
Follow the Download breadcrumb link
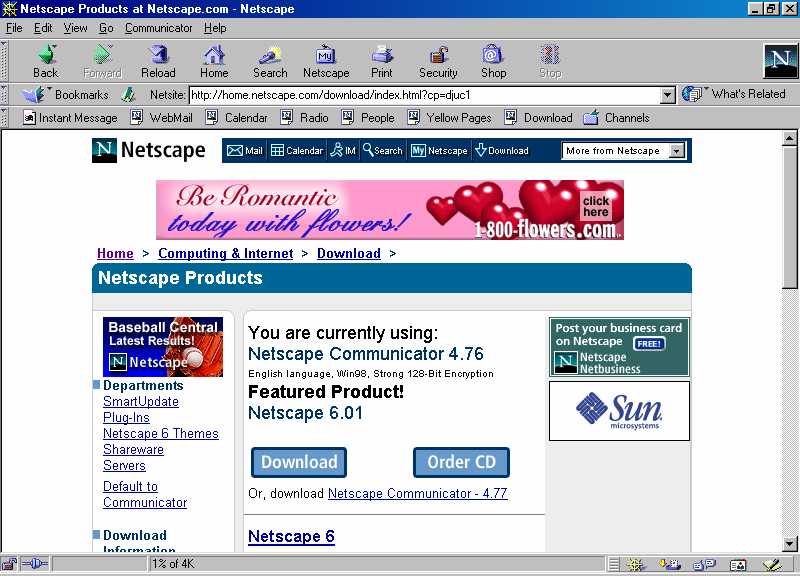349,254
